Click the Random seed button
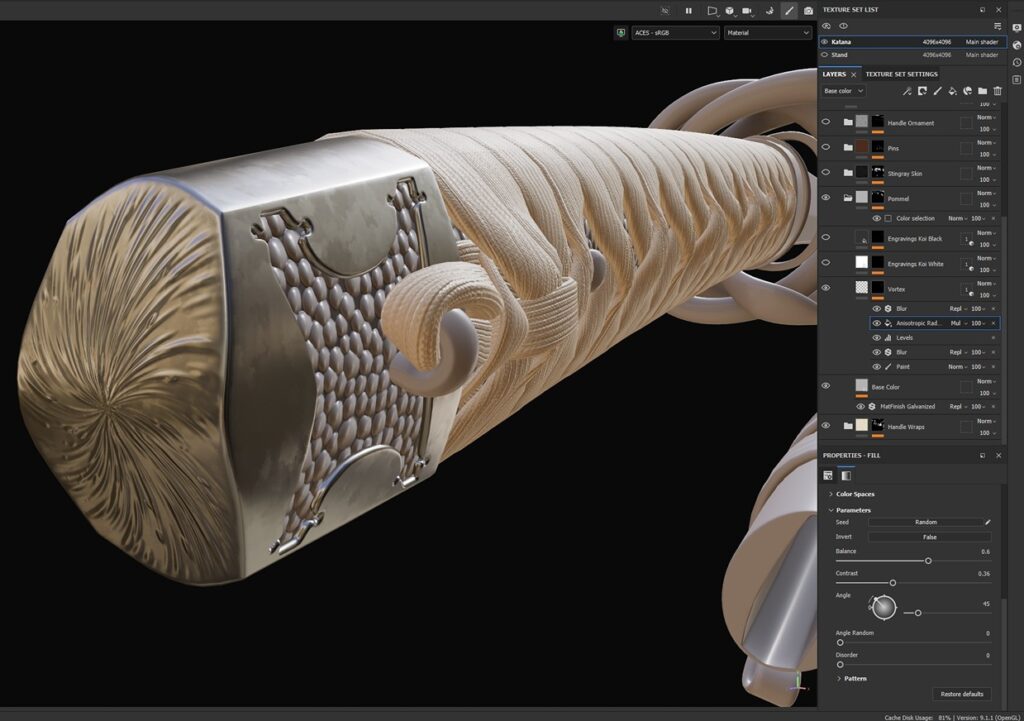 (x=925, y=522)
